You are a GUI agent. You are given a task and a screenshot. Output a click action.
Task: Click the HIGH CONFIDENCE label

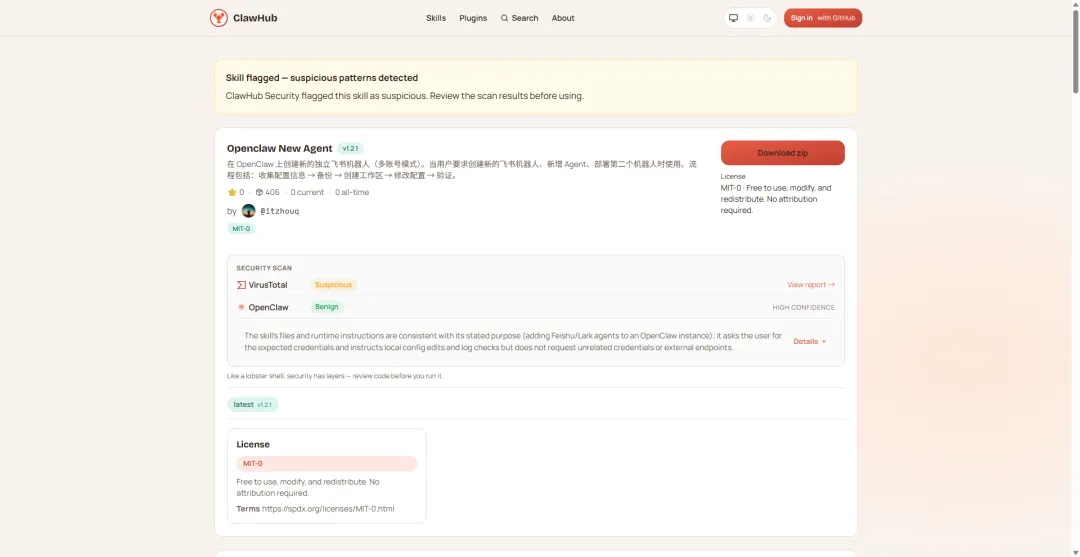[803, 308]
